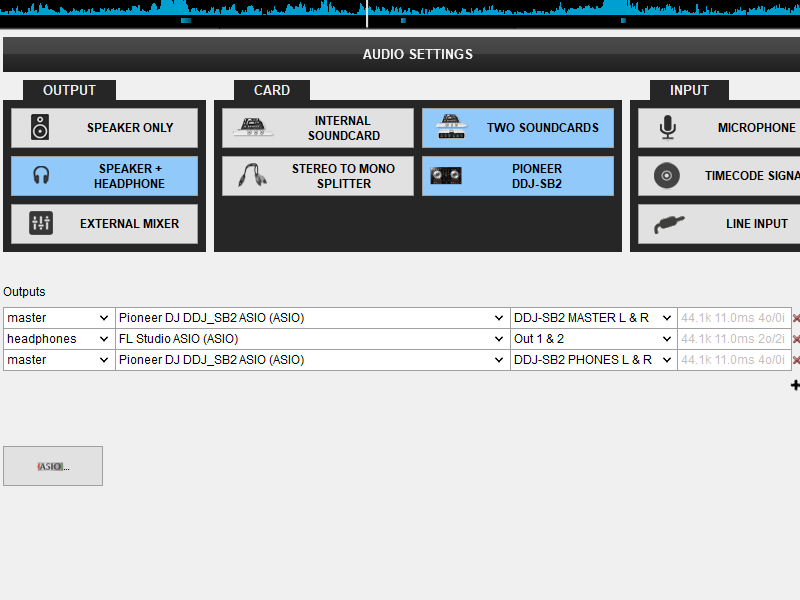Choose the Pioneer DDJ-SB2 card option
Screen dimensions: 800x600
[x=518, y=176]
